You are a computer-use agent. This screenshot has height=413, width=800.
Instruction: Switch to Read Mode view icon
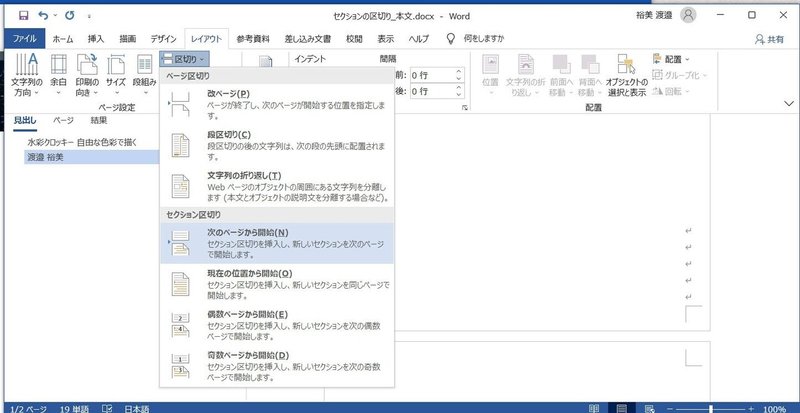coord(594,408)
